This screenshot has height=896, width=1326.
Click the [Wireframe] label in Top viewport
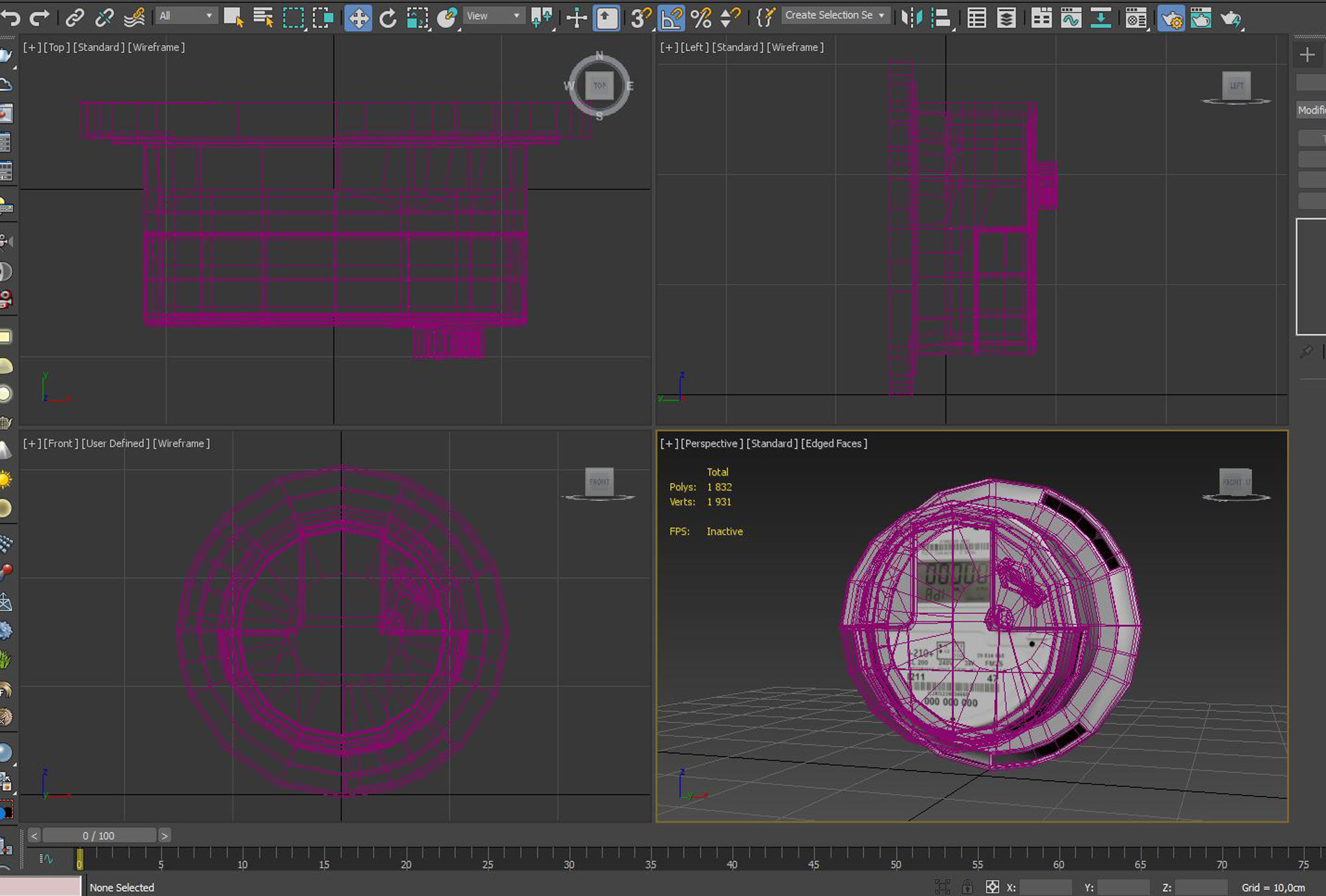(156, 47)
